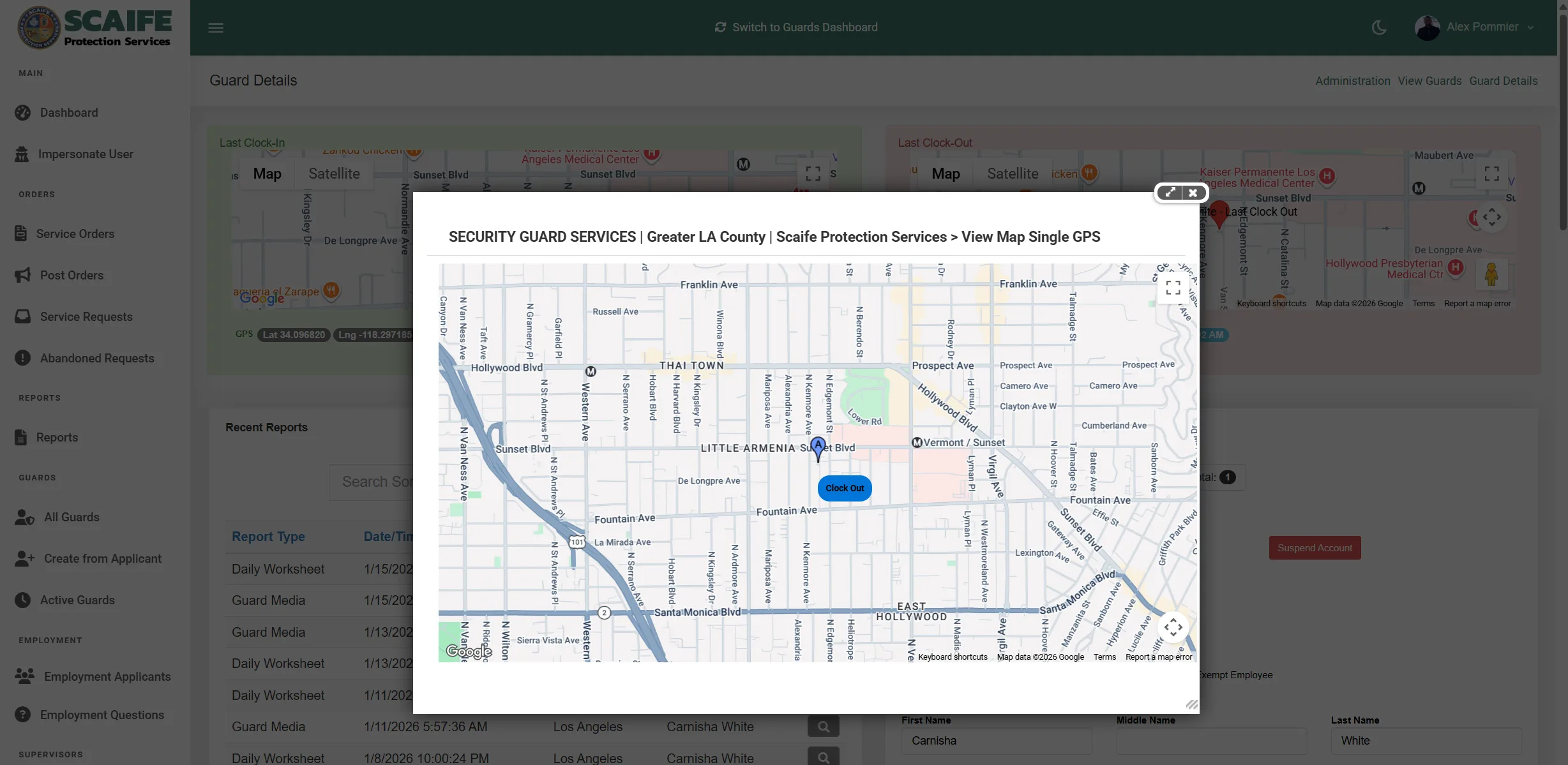Click the blue A marker on popup map
Screen dimensions: 1568x765
[818, 449]
